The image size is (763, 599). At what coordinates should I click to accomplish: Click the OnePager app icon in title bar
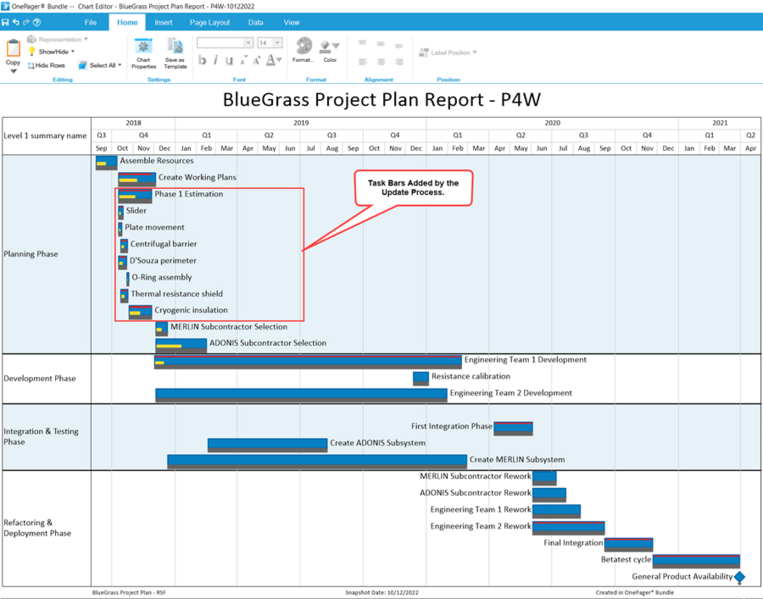[x=5, y=6]
